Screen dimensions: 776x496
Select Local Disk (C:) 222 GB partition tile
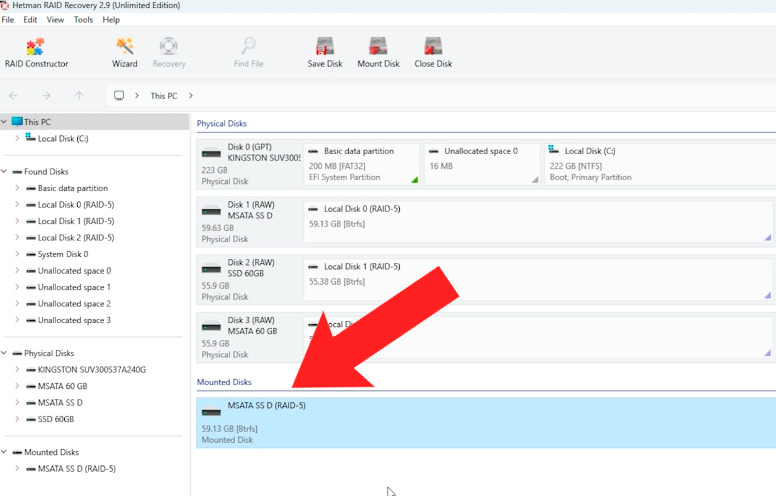pos(660,164)
